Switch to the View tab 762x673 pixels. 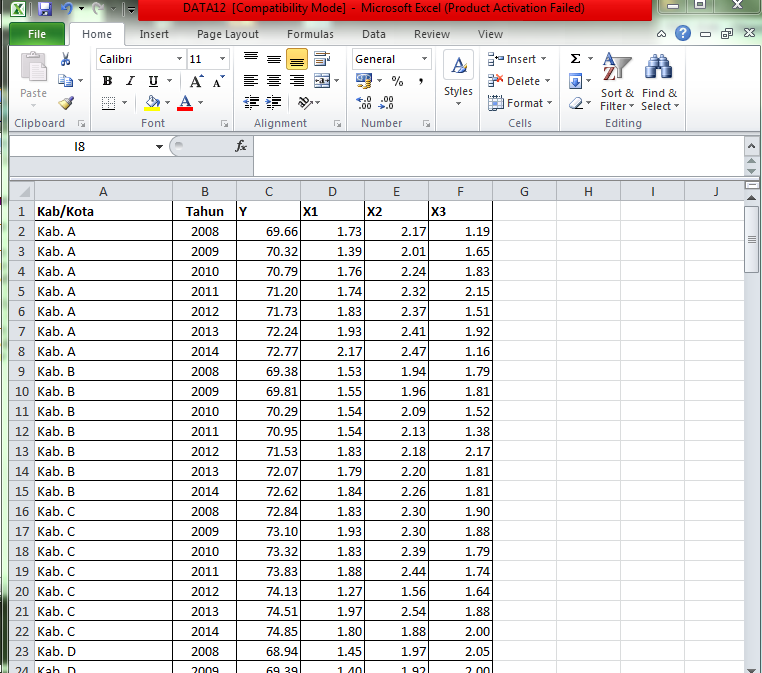[490, 34]
